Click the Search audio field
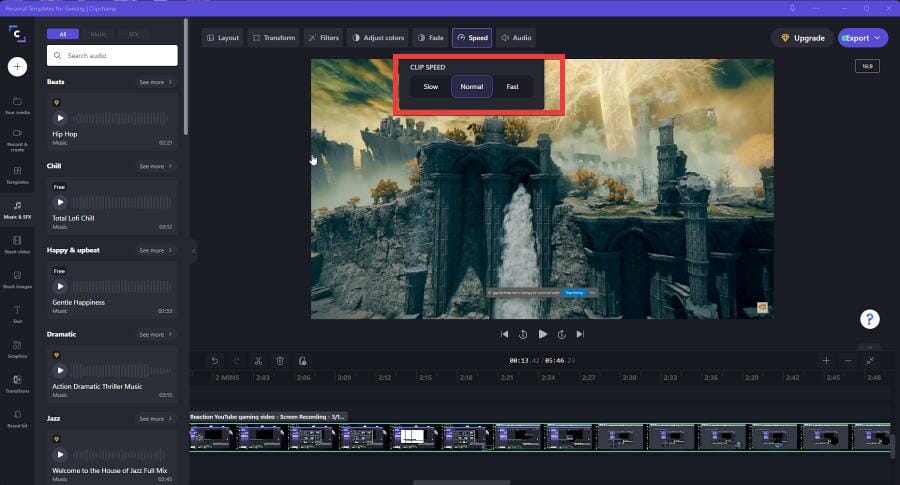Viewport: 900px width, 485px height. [112, 56]
